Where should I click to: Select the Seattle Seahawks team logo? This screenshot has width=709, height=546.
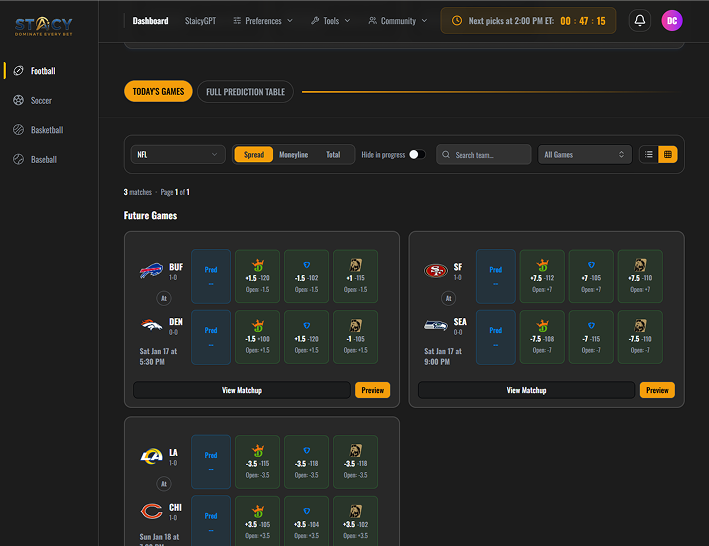(x=436, y=328)
